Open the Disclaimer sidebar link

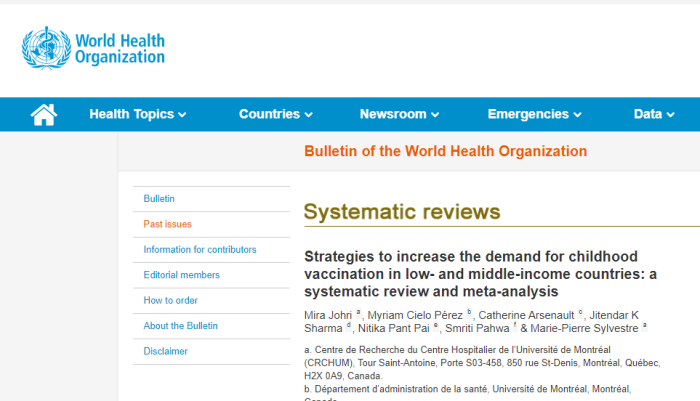tap(166, 351)
